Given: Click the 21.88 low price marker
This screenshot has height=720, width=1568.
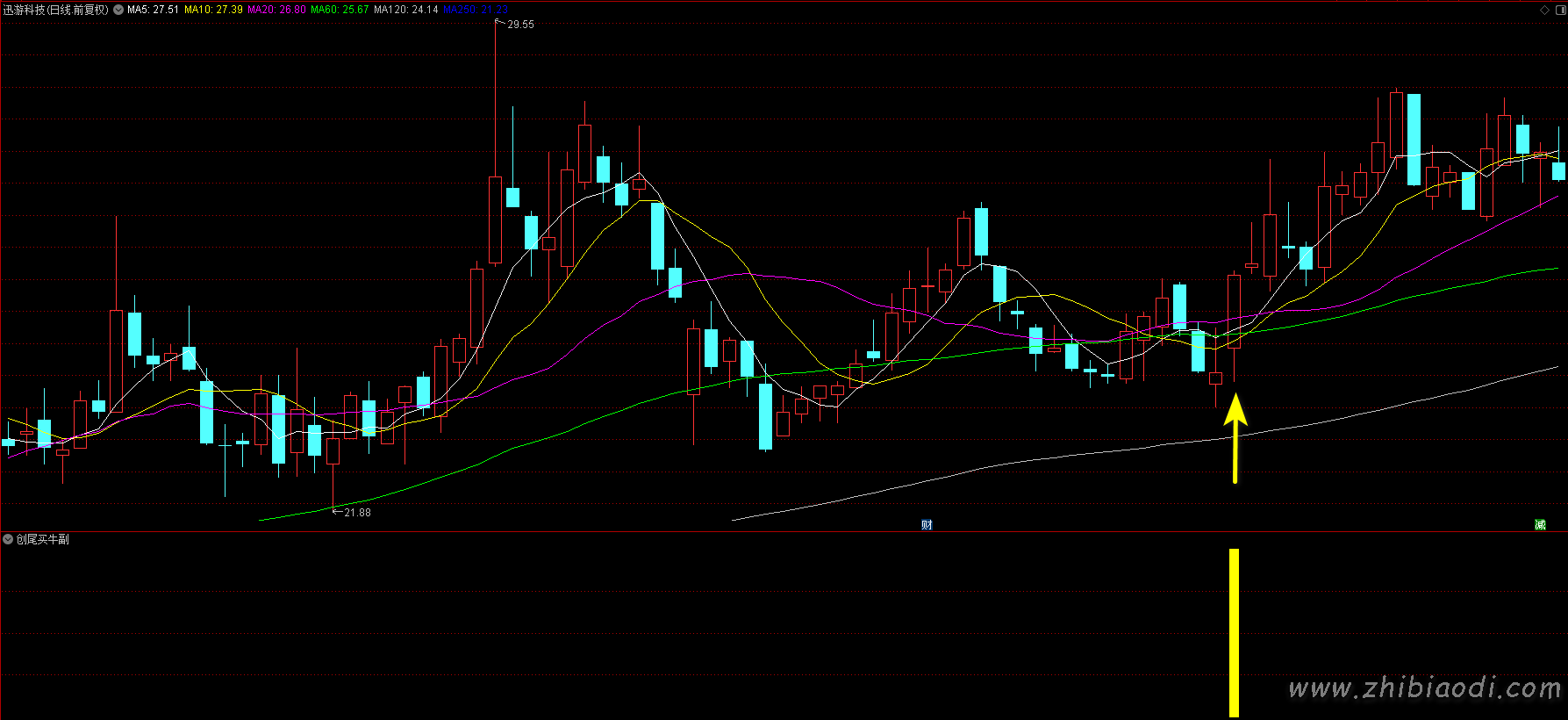Looking at the screenshot, I should (356, 513).
